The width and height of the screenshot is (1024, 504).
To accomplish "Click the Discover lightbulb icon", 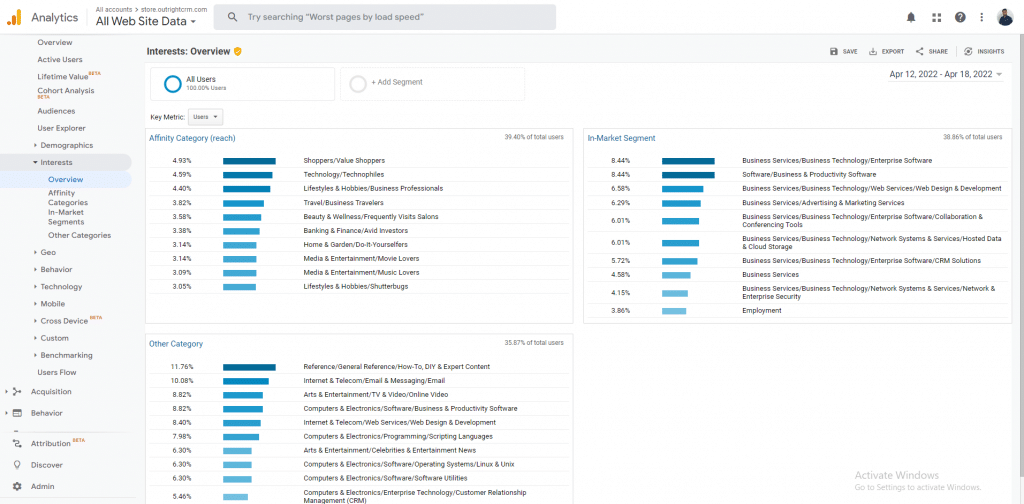I will tap(17, 465).
